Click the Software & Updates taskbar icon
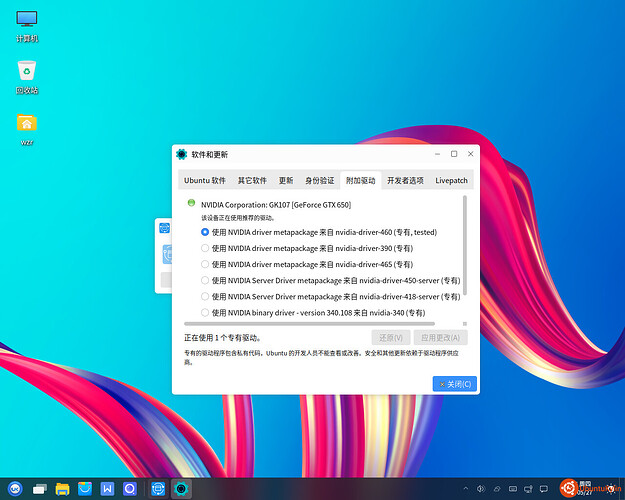 [x=181, y=488]
